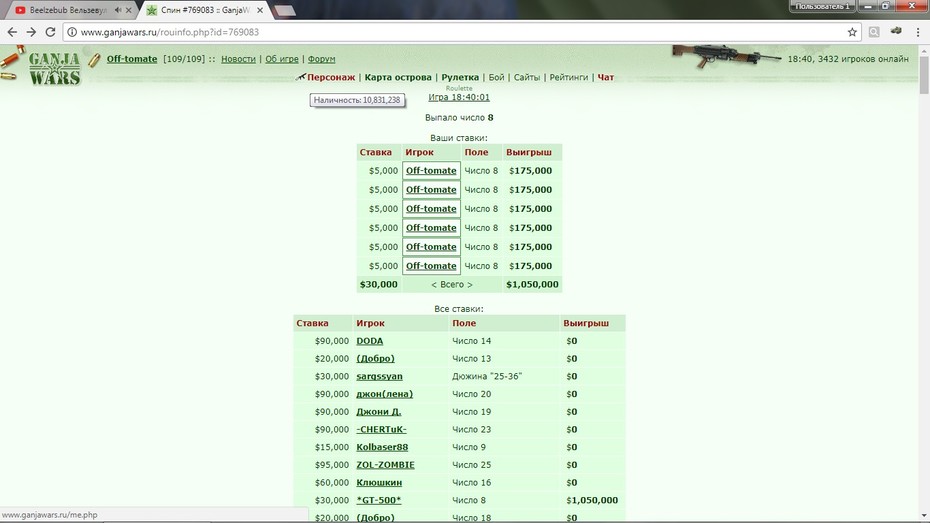This screenshot has width=930, height=523.
Task: Click the Наличность: 10,831,238 tooltip
Action: (x=357, y=100)
